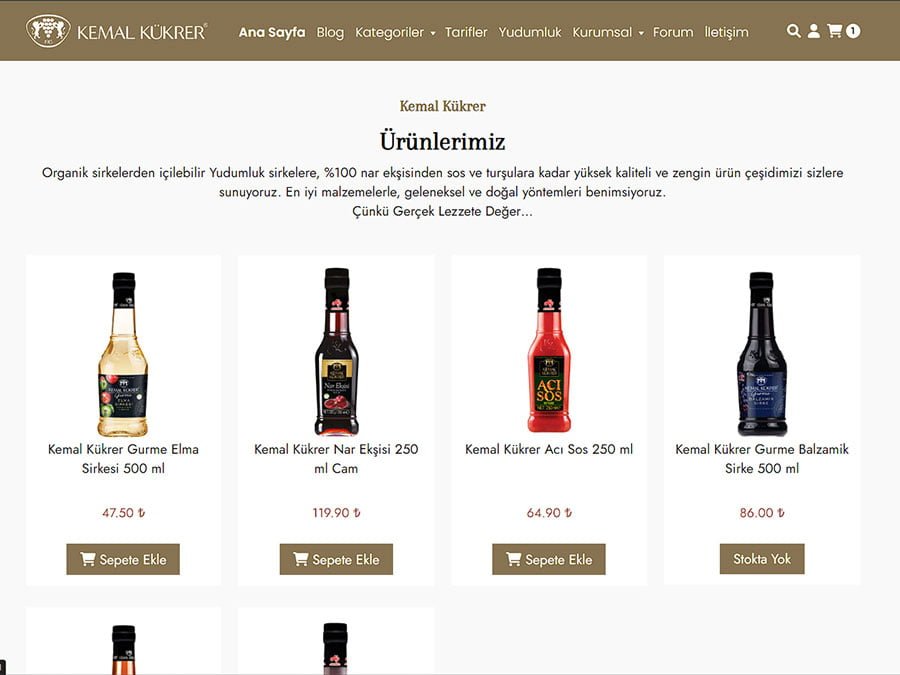Add Acı Sos 250 ml to cart

pos(549,559)
